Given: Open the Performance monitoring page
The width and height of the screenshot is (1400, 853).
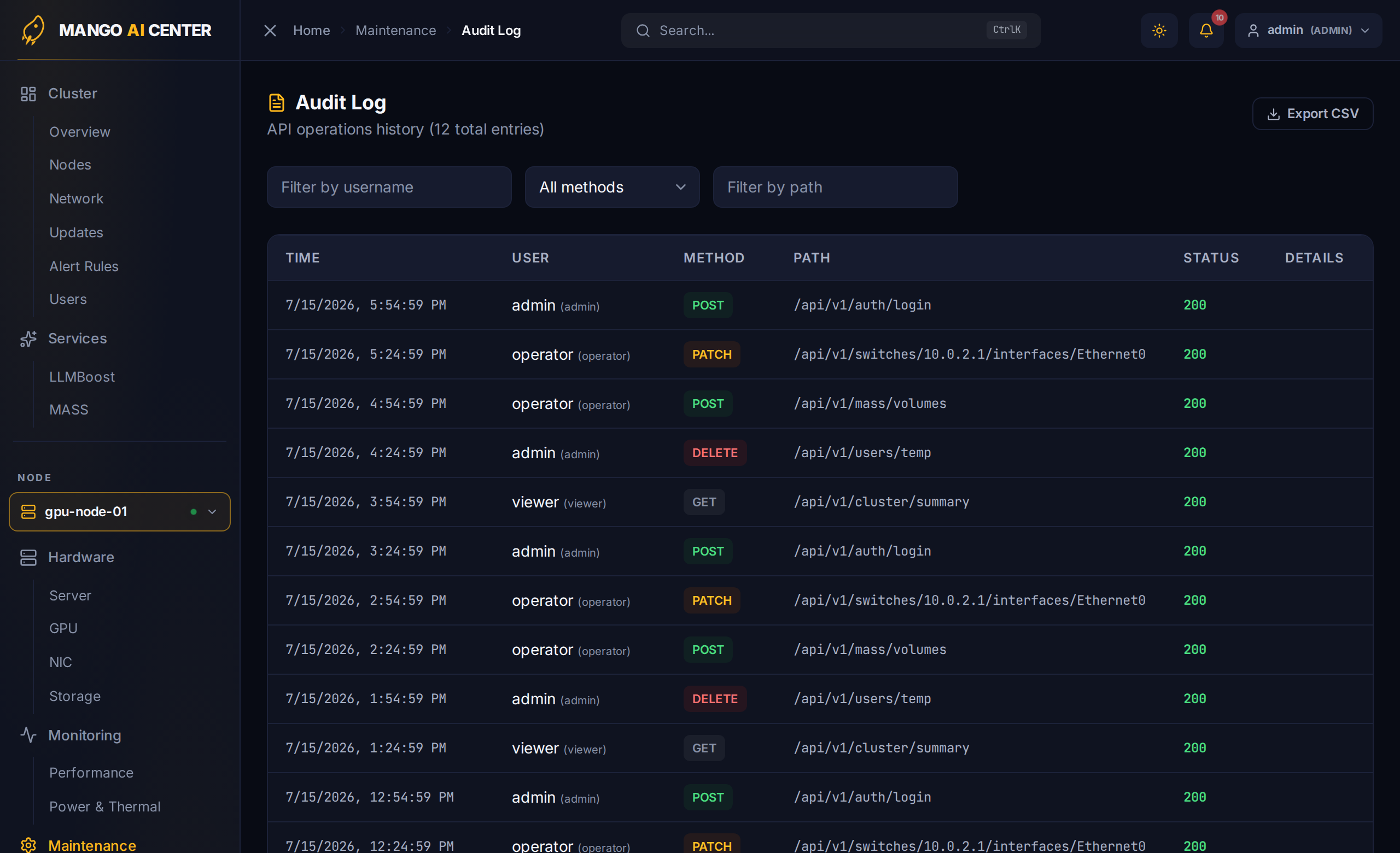Looking at the screenshot, I should (x=91, y=773).
